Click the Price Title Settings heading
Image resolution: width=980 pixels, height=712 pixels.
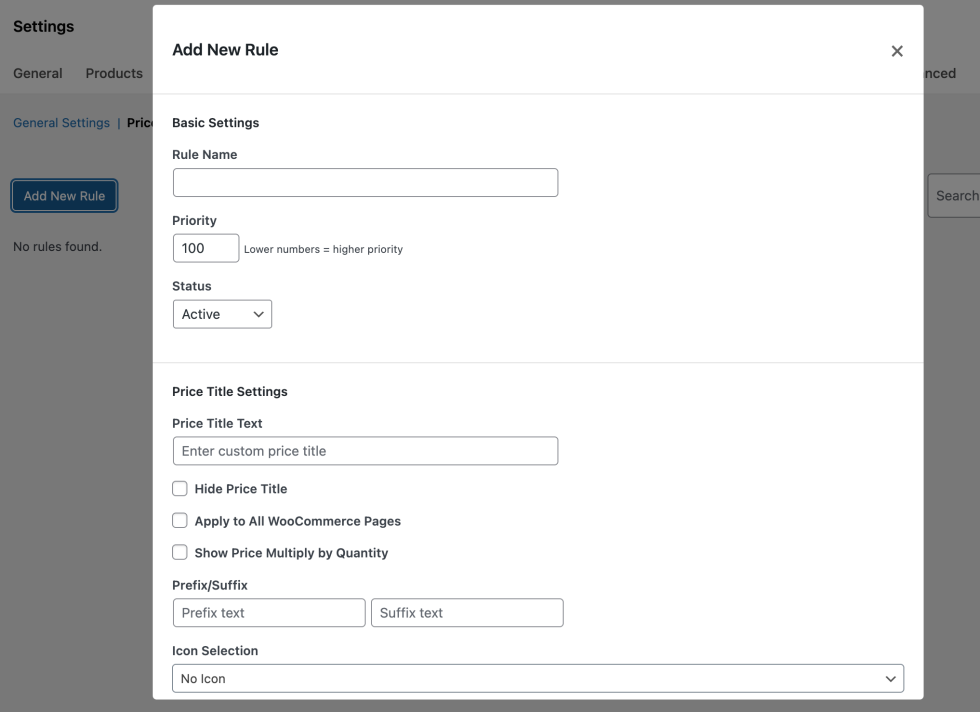point(230,391)
